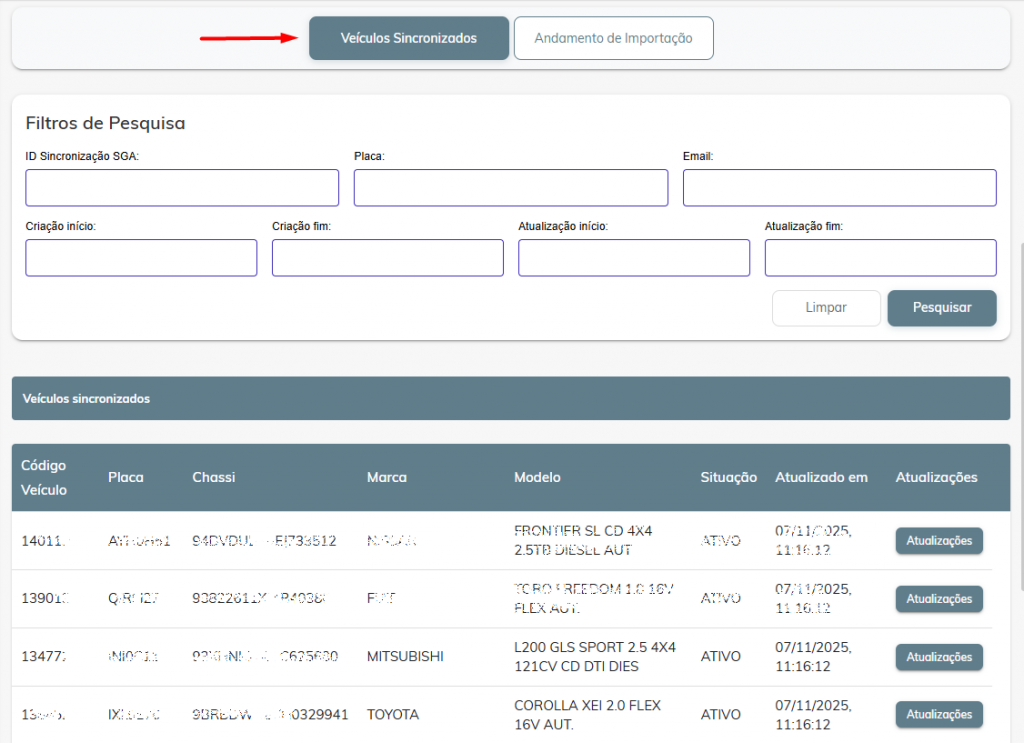The width and height of the screenshot is (1024, 743).
Task: Open Atualizações for the Frontier SL row
Action: click(x=938, y=541)
